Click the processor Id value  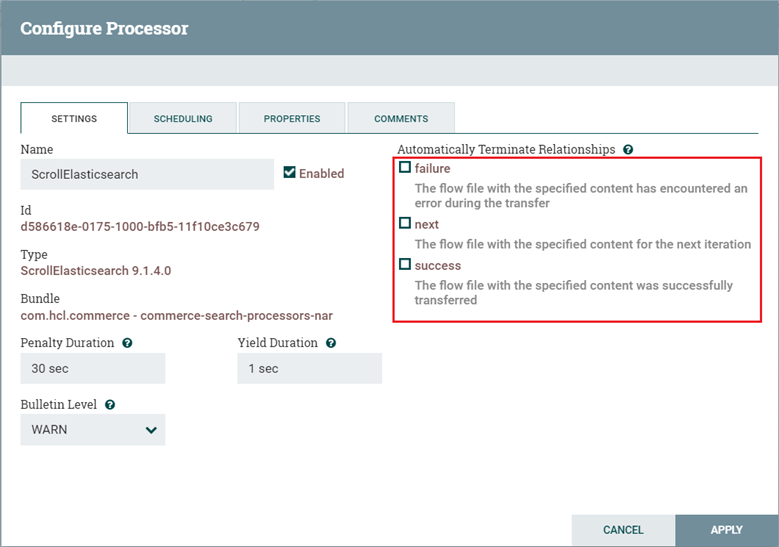tap(140, 226)
